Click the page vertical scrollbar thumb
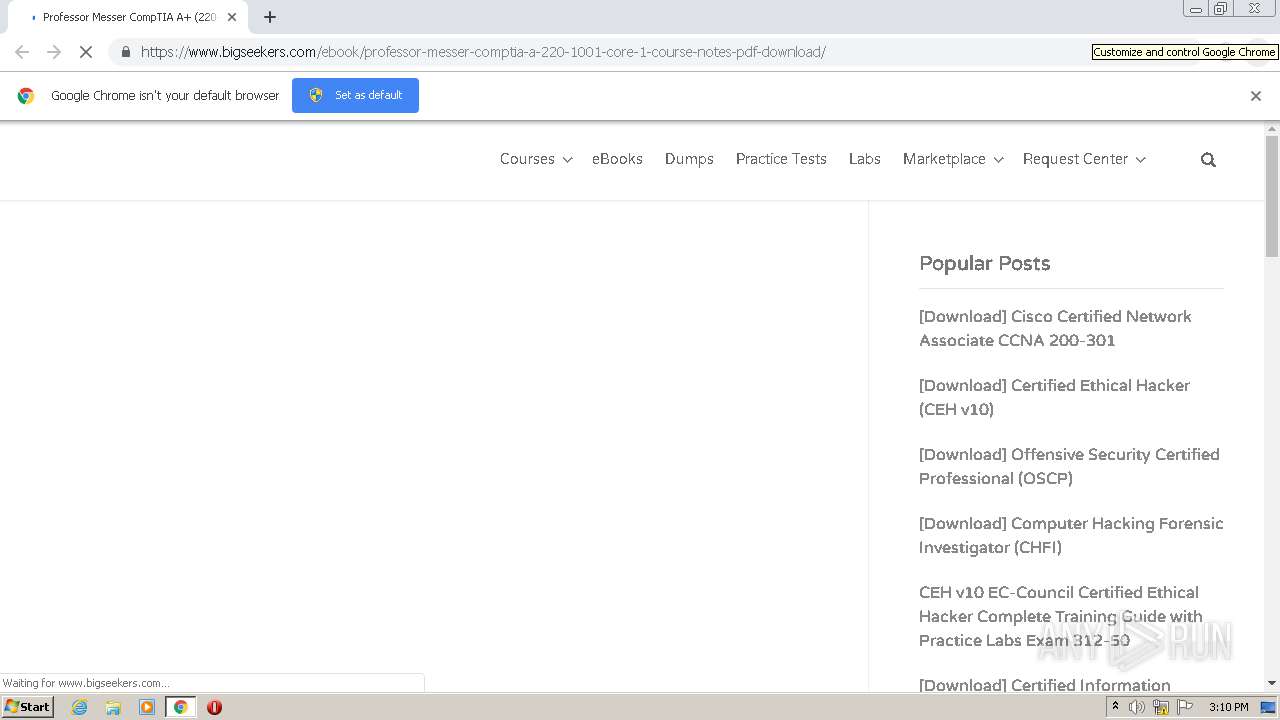 click(x=1272, y=195)
